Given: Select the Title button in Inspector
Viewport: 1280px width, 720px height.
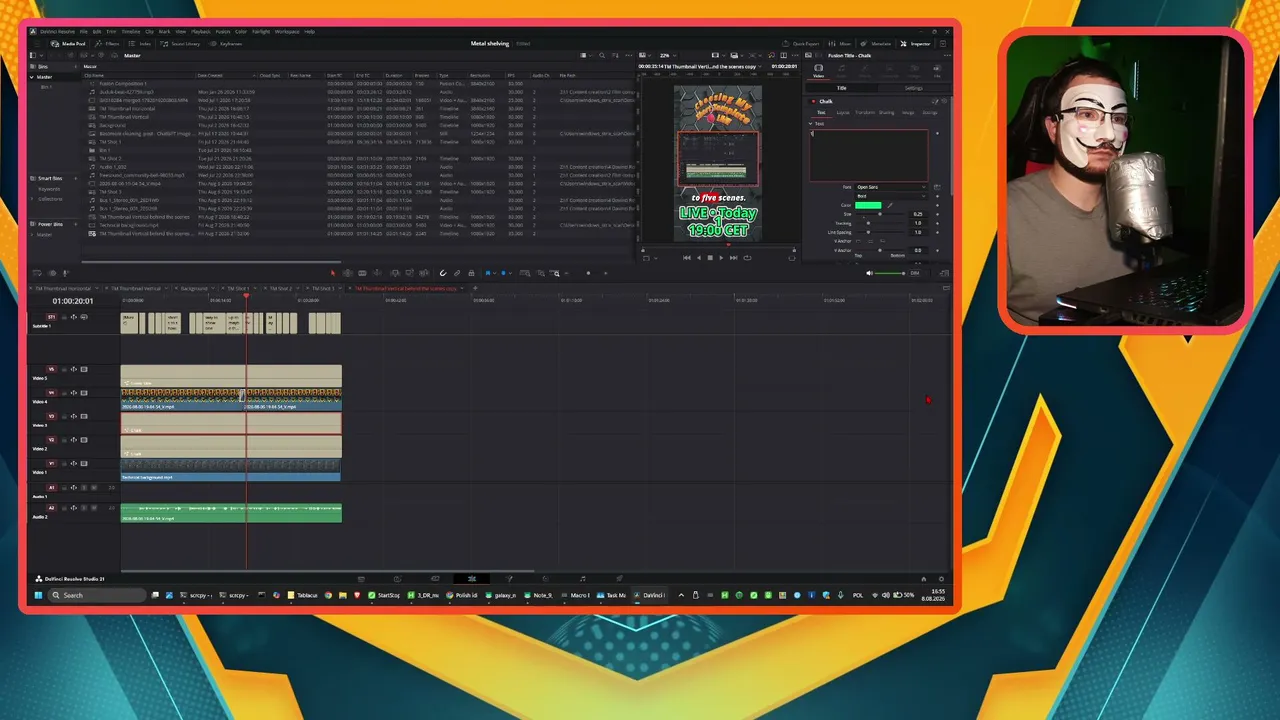Looking at the screenshot, I should click(x=841, y=88).
